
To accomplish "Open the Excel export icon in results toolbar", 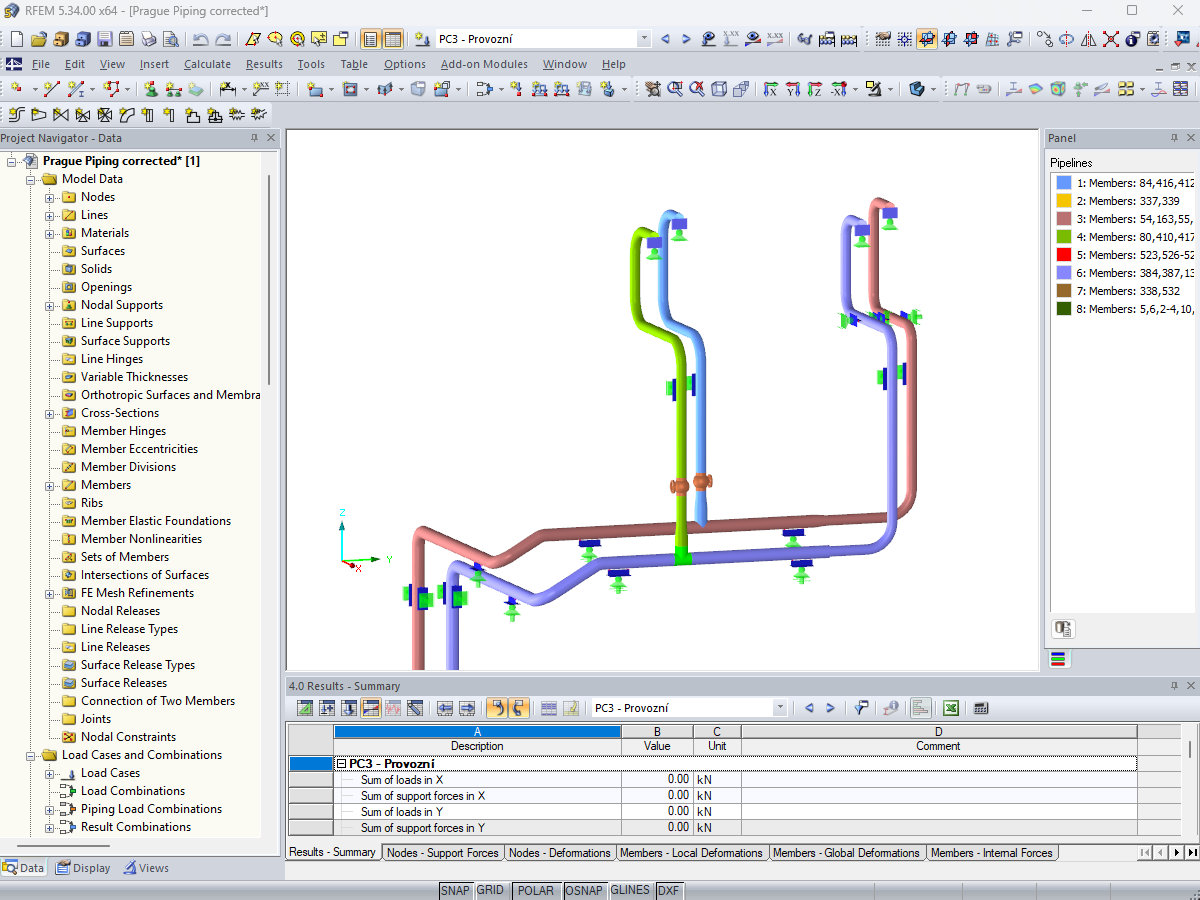I will click(950, 707).
